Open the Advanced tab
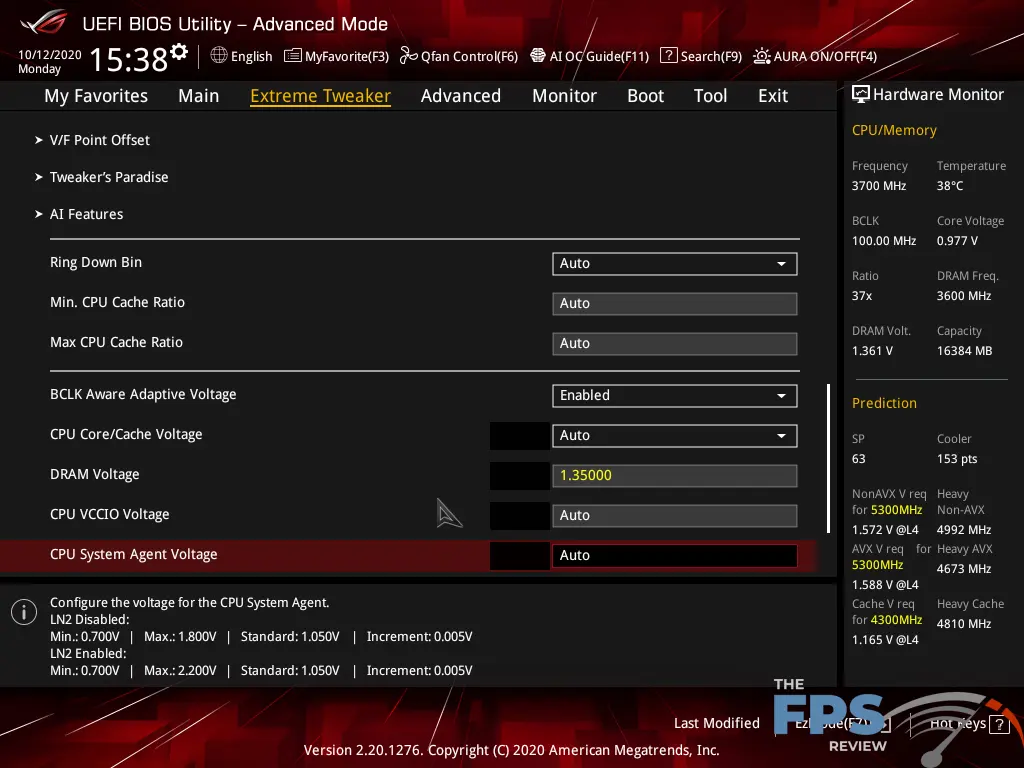The height and width of the screenshot is (768, 1024). 460,95
